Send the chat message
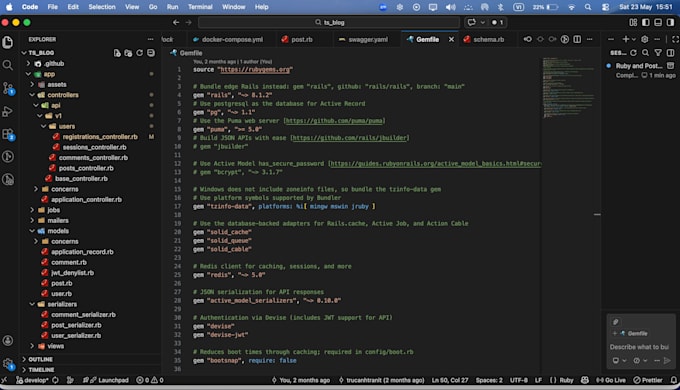Screen dimensions: 680x390 click(667, 361)
